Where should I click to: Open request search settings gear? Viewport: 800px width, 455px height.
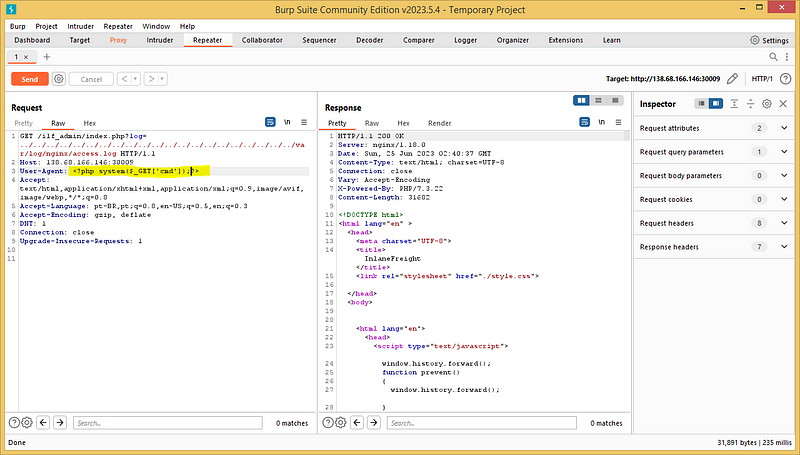pos(27,422)
